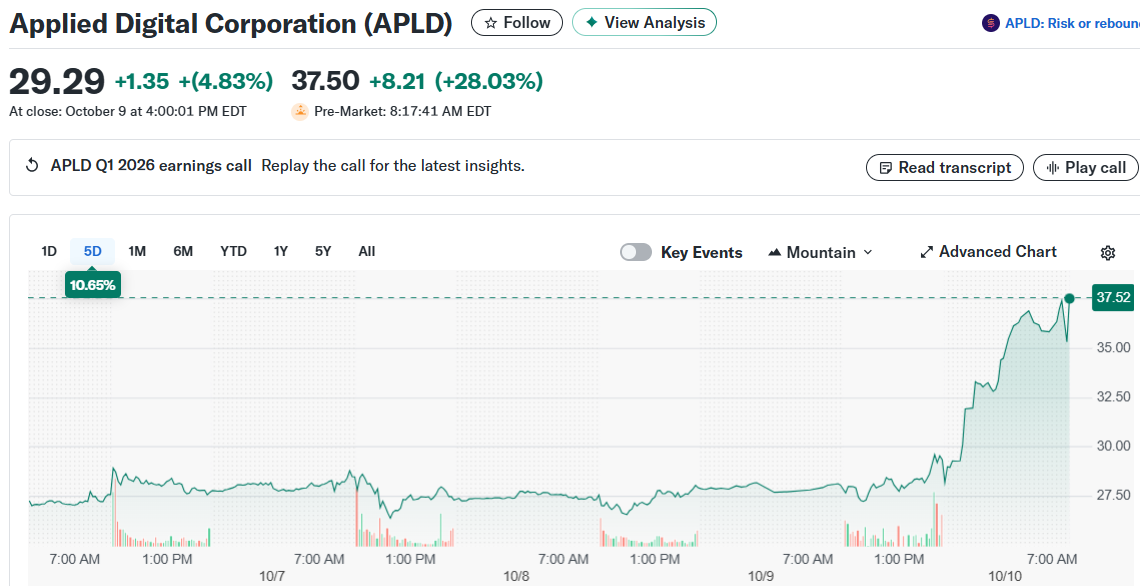Expand the Mountain chart type dropdown
This screenshot has width=1140, height=586.
pyautogui.click(x=820, y=252)
